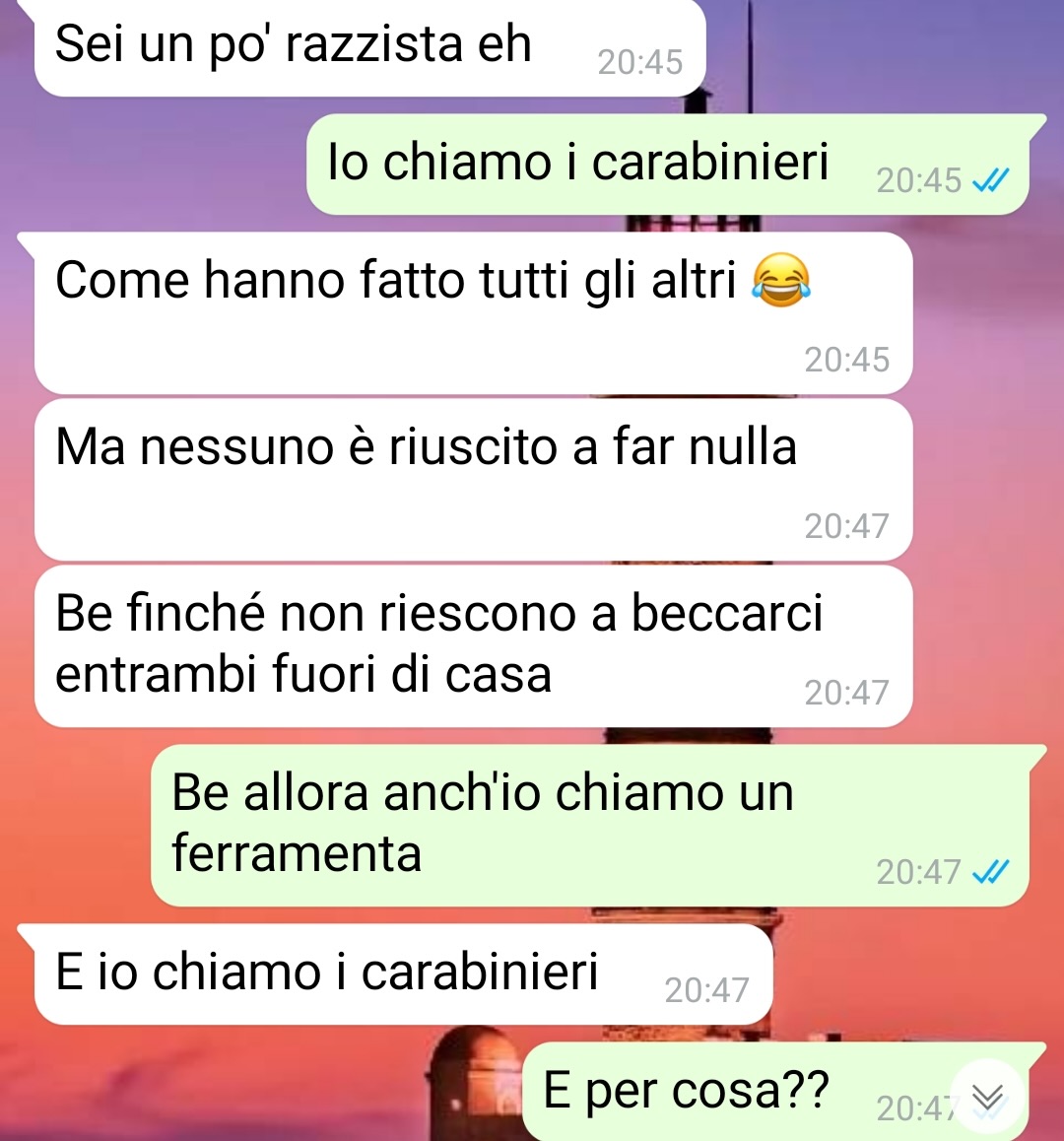
Task: Select the 'Sei un po' razzista eh' message
Action: 369,47
